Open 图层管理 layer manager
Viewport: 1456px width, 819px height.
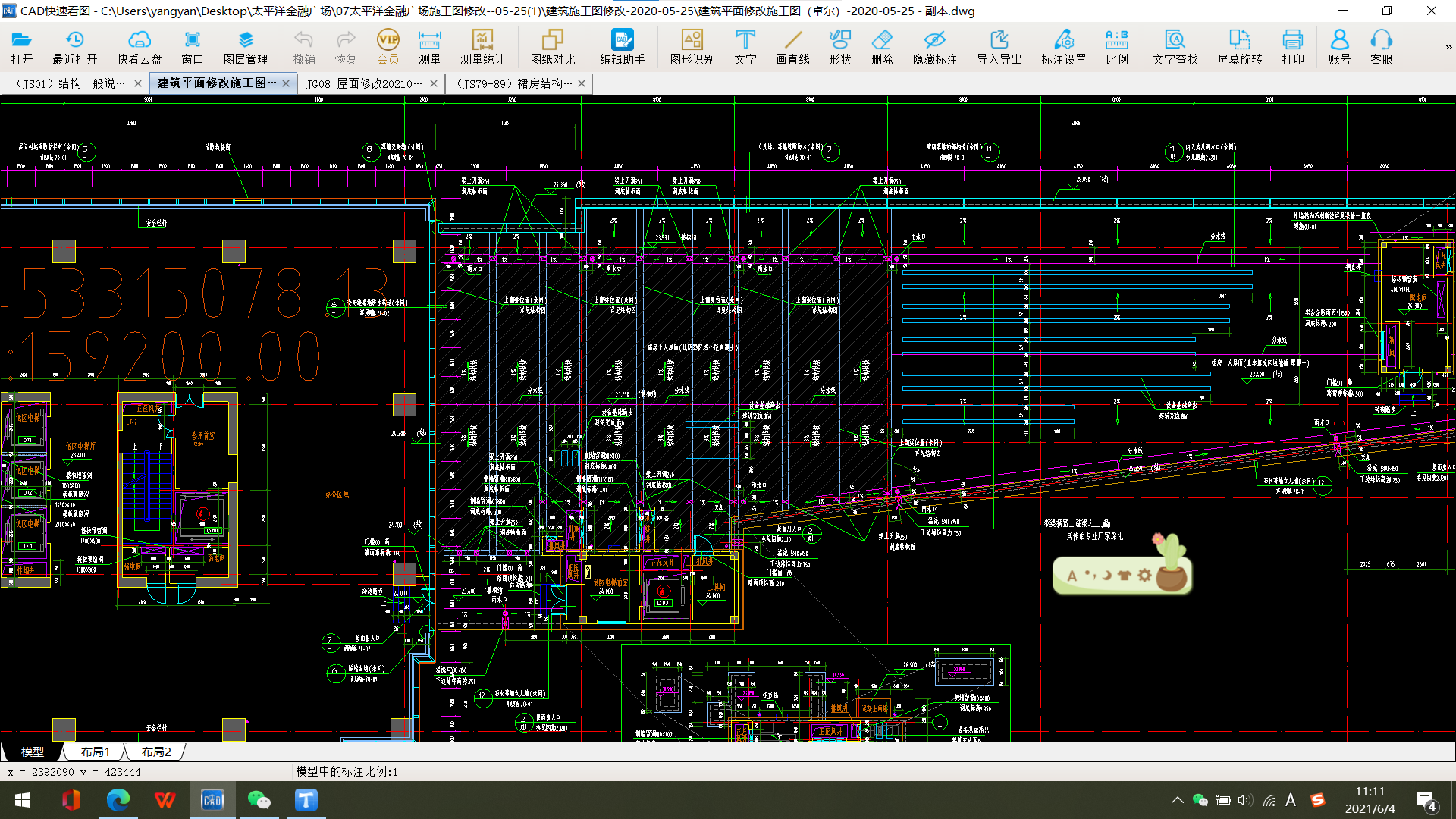246,47
